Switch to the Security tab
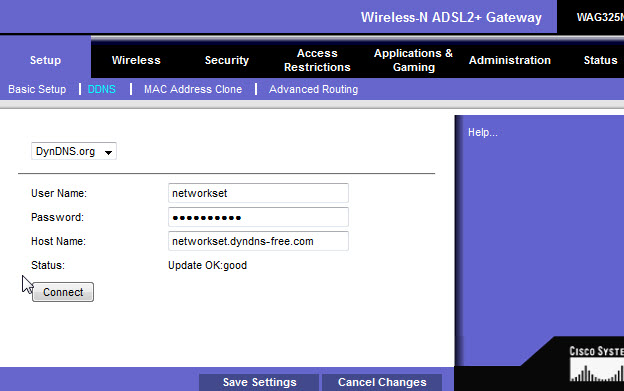 226,60
